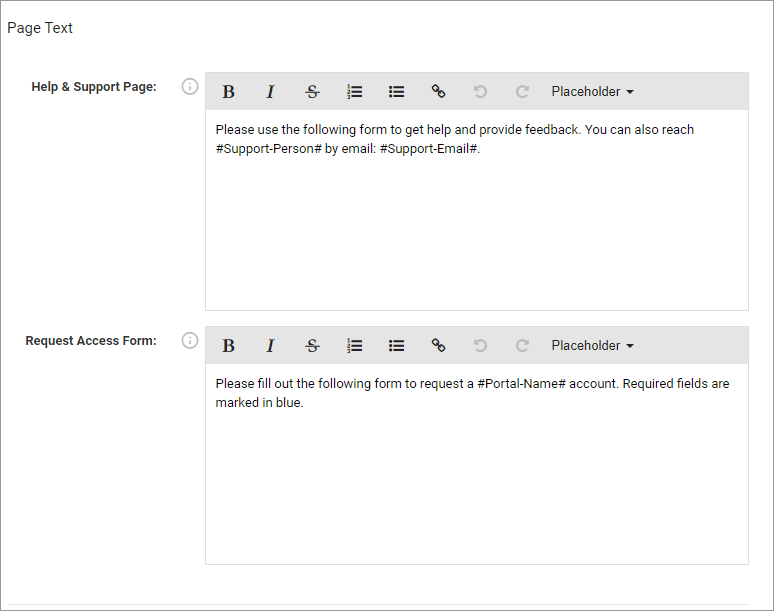Insert link in Request Access Form editor
Image resolution: width=774 pixels, height=611 pixels.
438,345
